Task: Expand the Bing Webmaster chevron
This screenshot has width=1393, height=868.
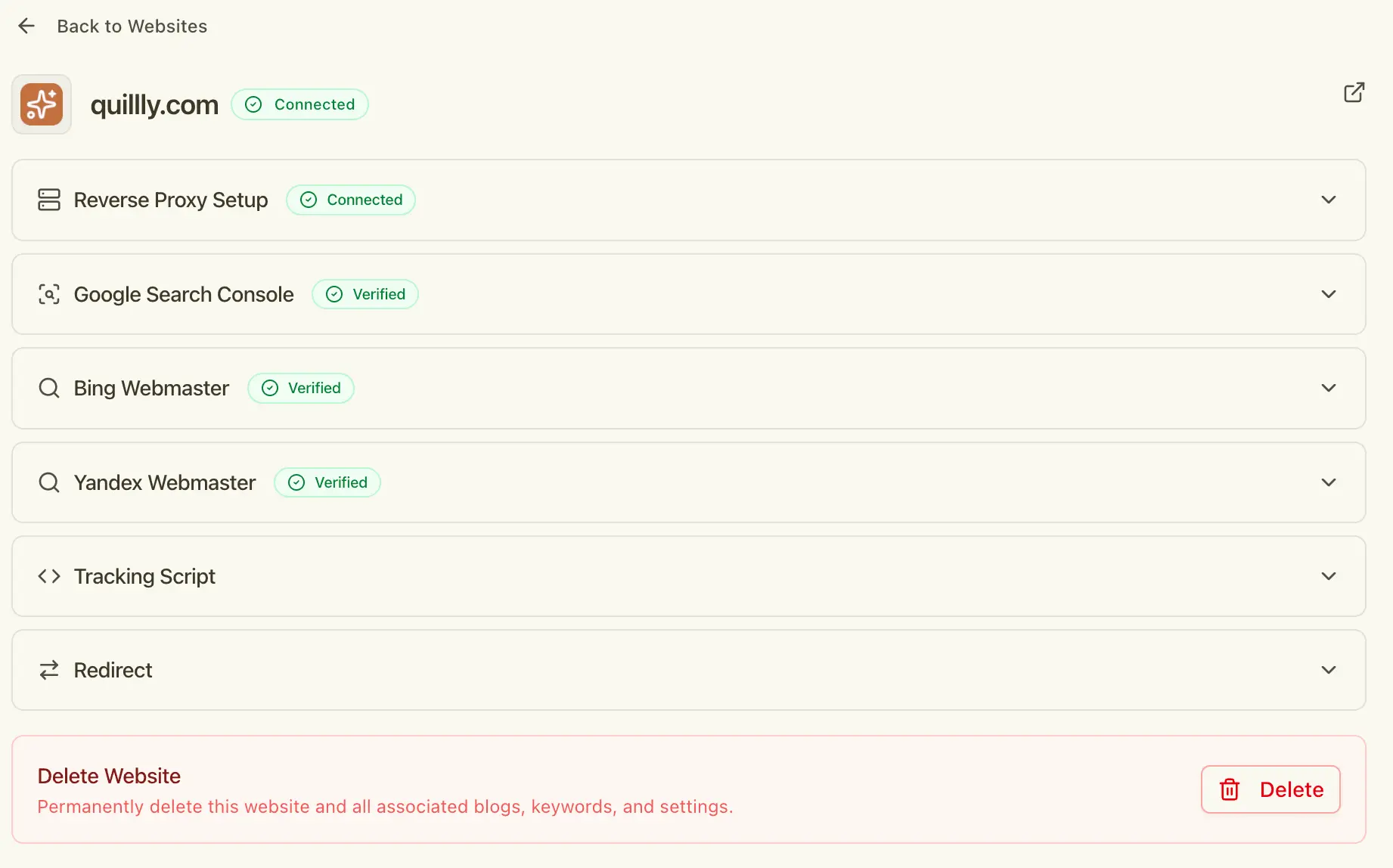Action: (1328, 388)
